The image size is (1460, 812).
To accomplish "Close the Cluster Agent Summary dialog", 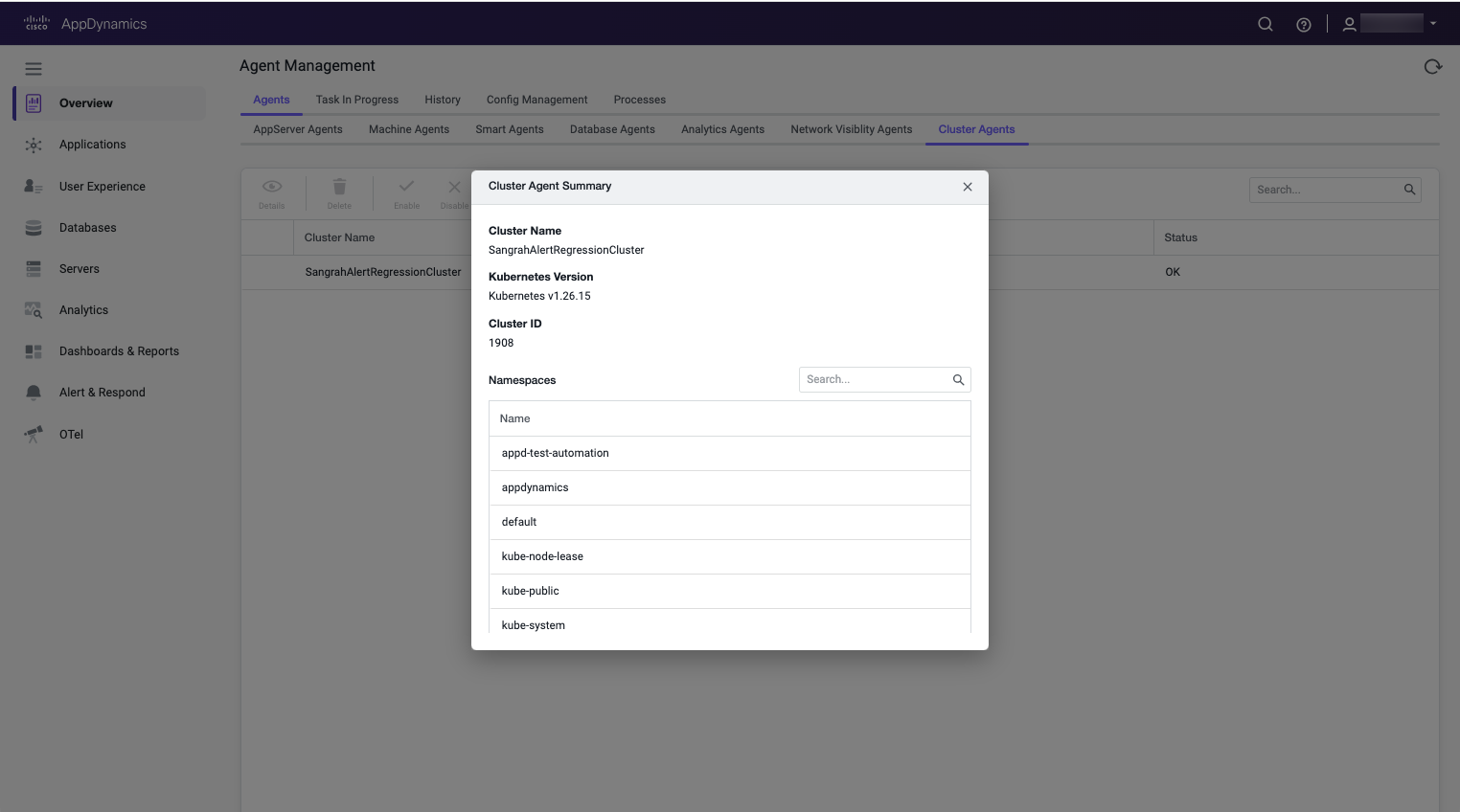I will (968, 187).
